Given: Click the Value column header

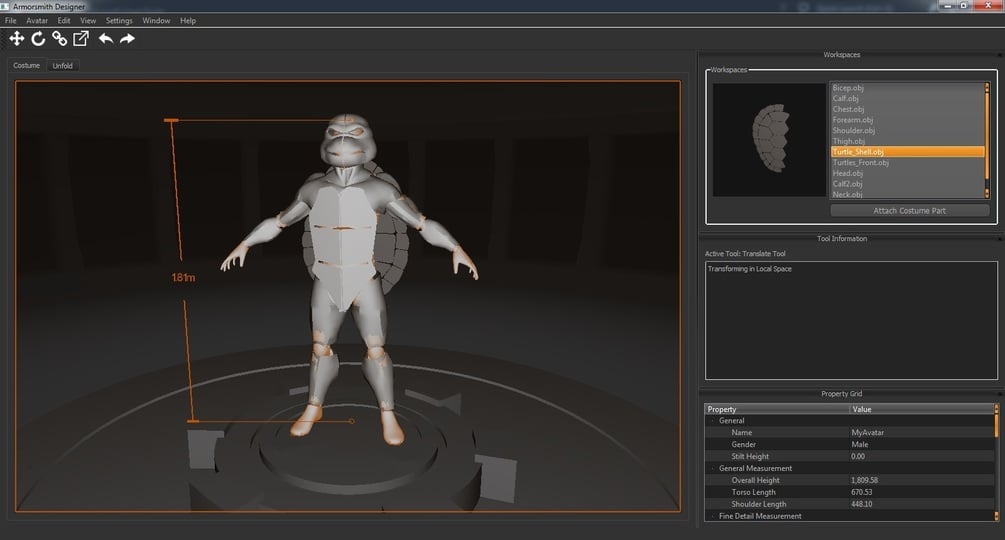Looking at the screenshot, I should pyautogui.click(x=922, y=409).
